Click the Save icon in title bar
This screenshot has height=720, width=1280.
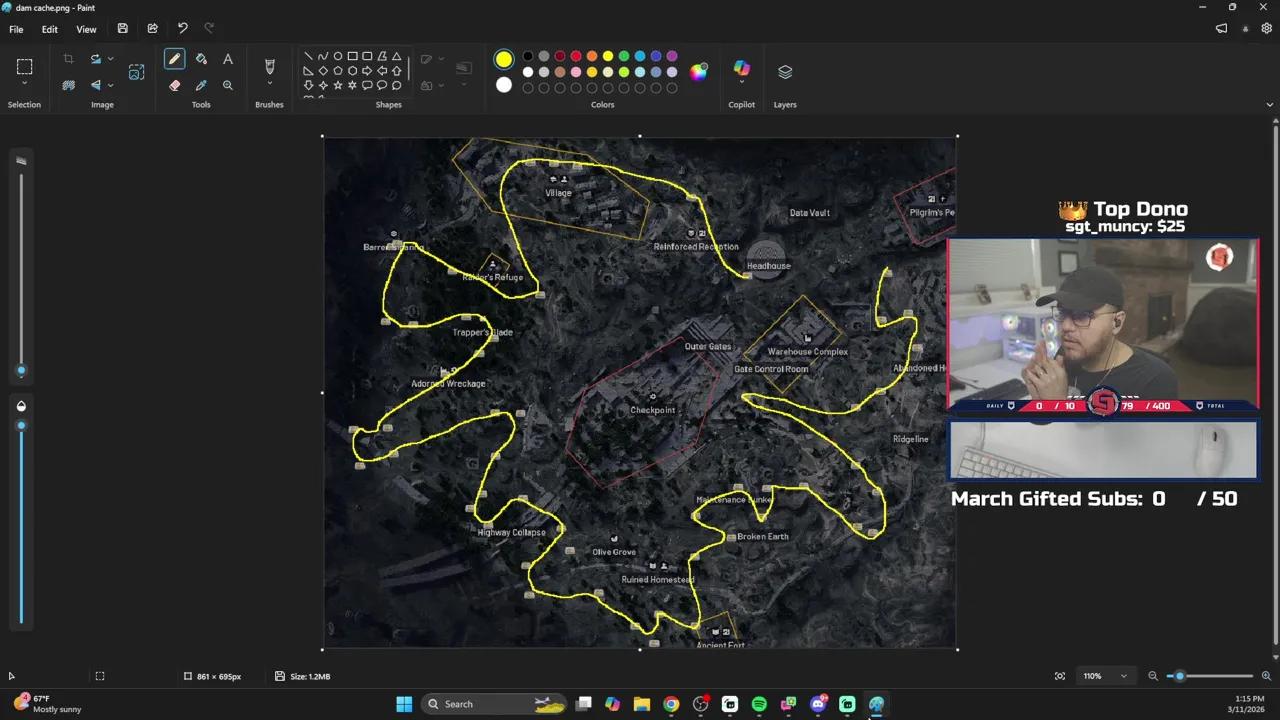point(122,29)
